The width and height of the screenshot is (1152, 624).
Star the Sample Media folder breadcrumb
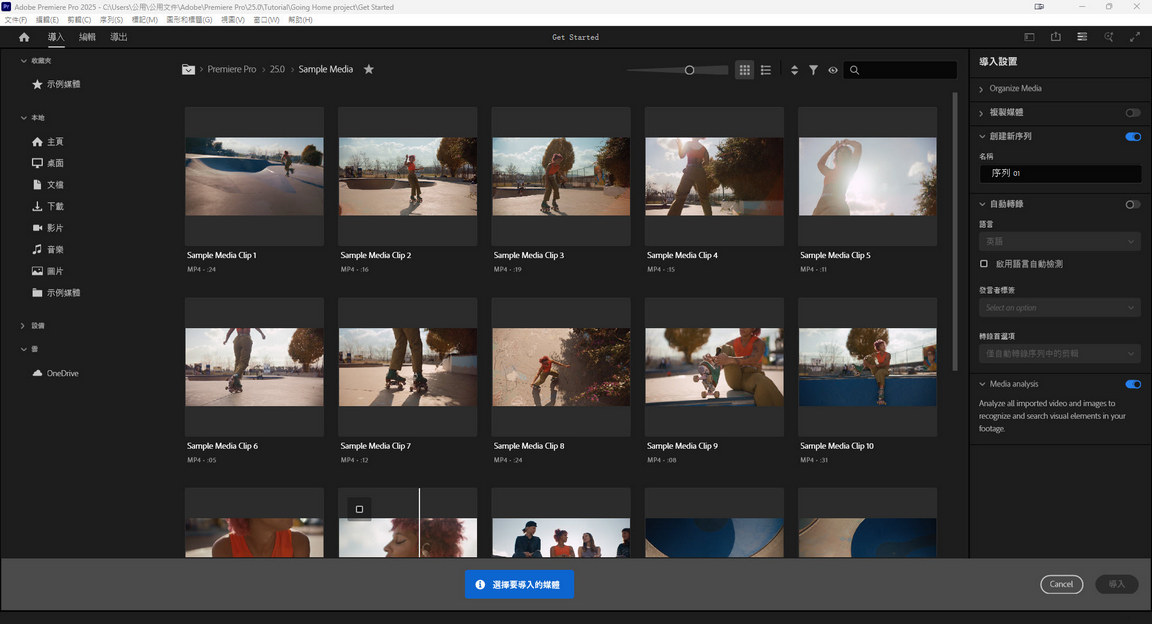[368, 70]
